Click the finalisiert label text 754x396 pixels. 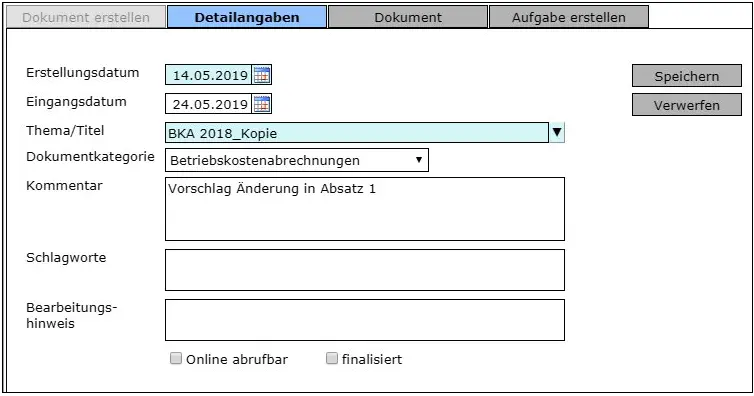pyautogui.click(x=372, y=359)
